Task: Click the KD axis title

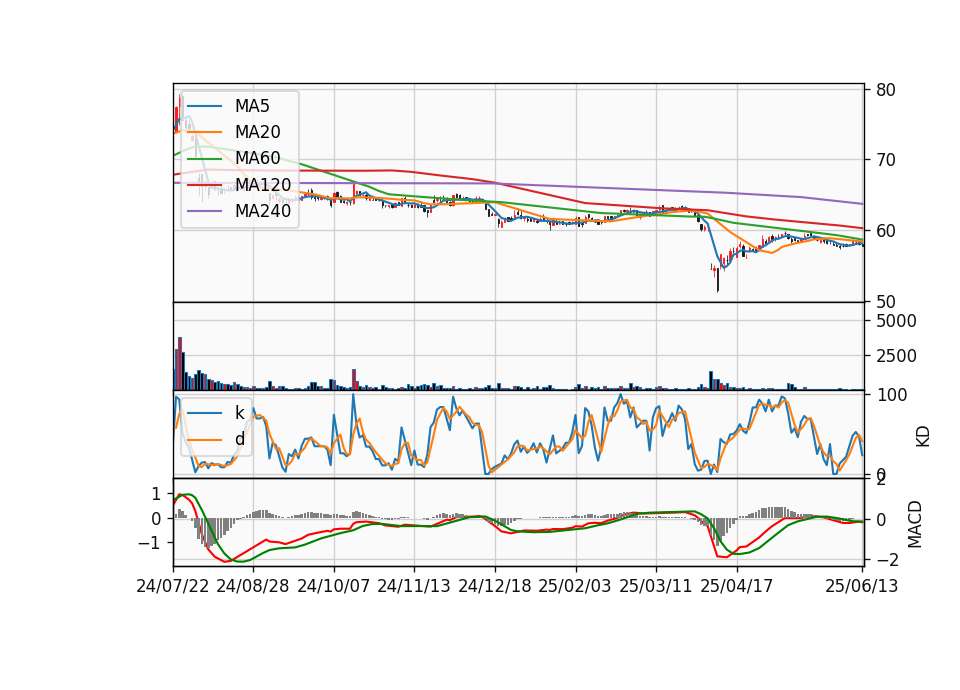Action: [922, 436]
